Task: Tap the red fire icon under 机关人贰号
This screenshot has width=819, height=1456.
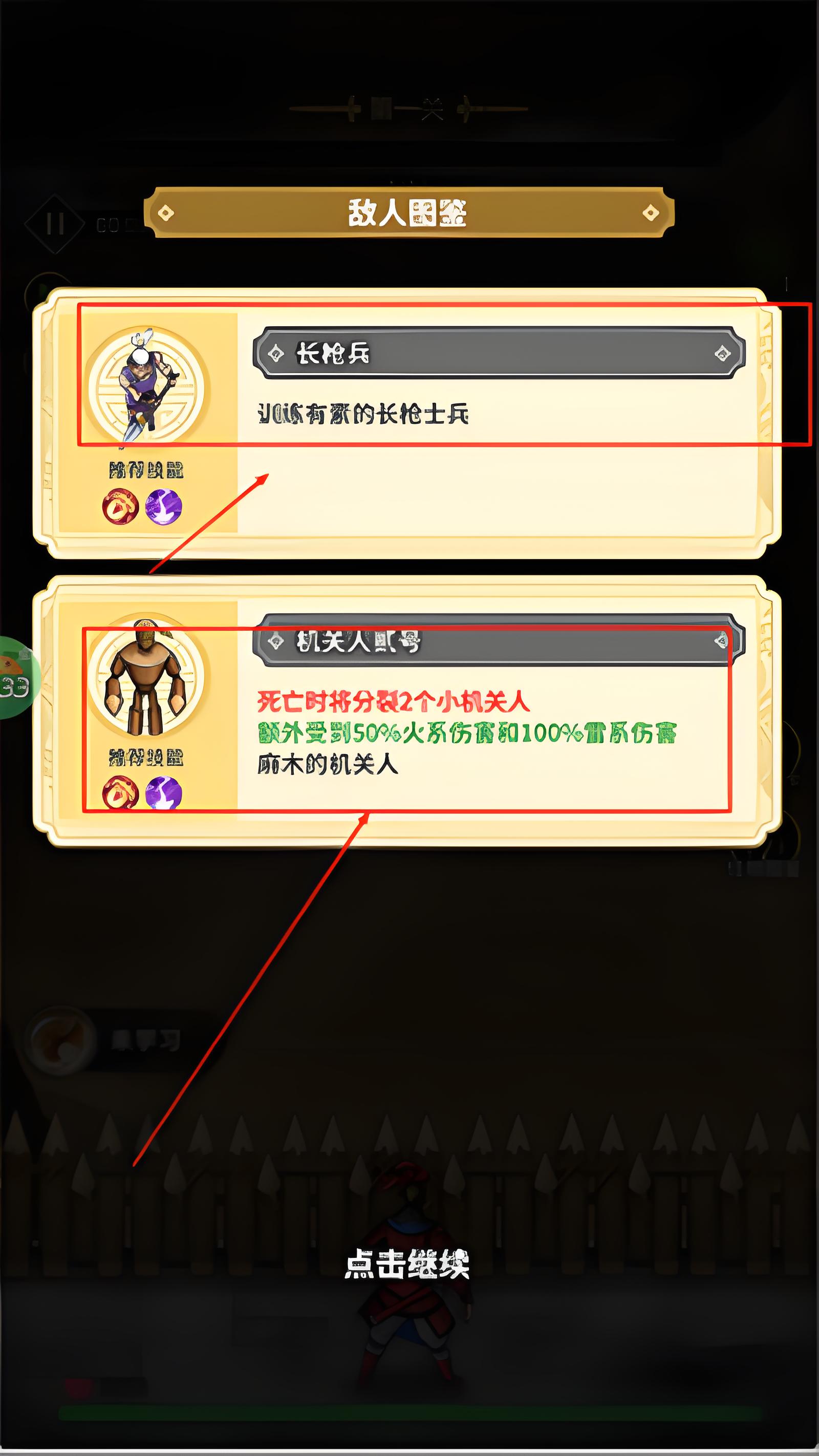Action: point(120,794)
